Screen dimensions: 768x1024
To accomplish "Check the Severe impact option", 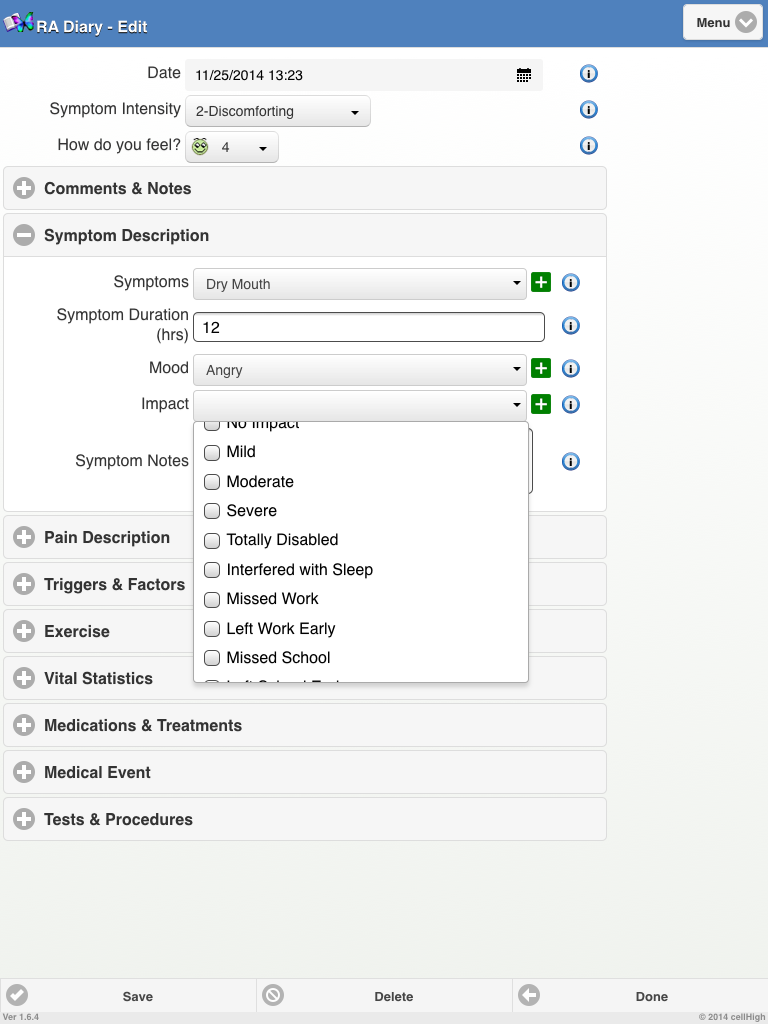I will pos(212,511).
